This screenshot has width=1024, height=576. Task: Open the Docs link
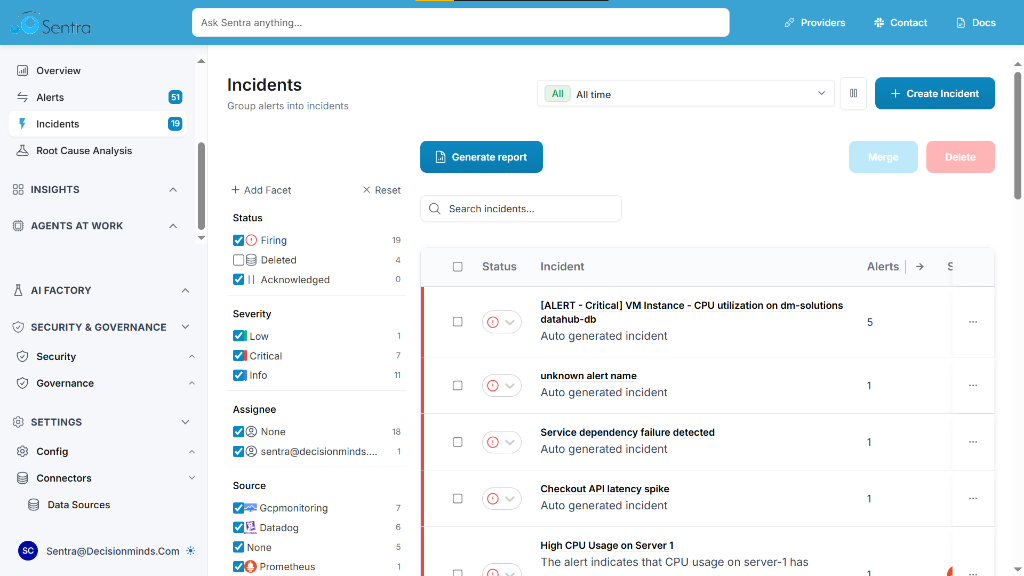[x=976, y=23]
